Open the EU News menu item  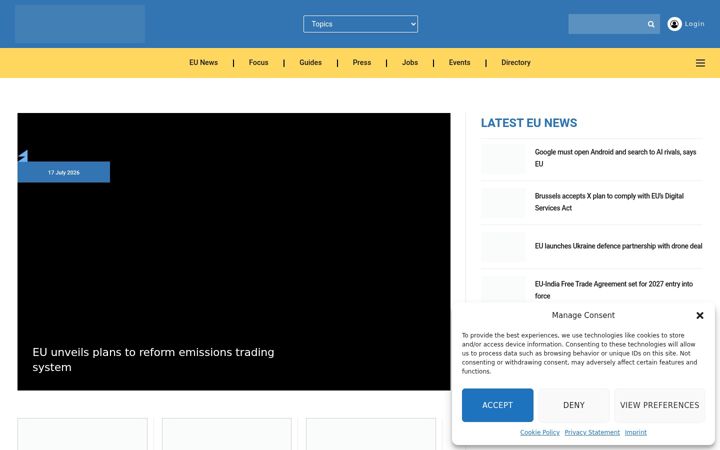pos(203,62)
